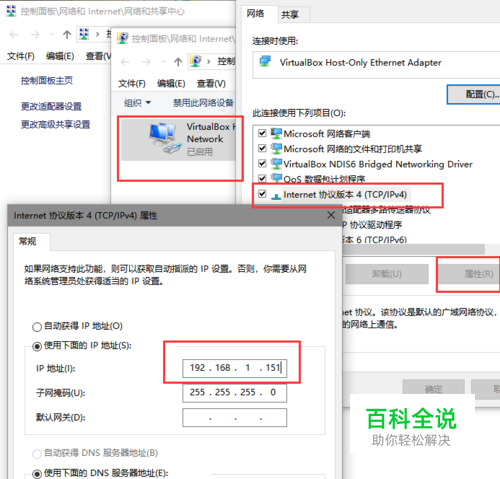Click the 子网掩码 input field
500x479 pixels.
tap(234, 393)
